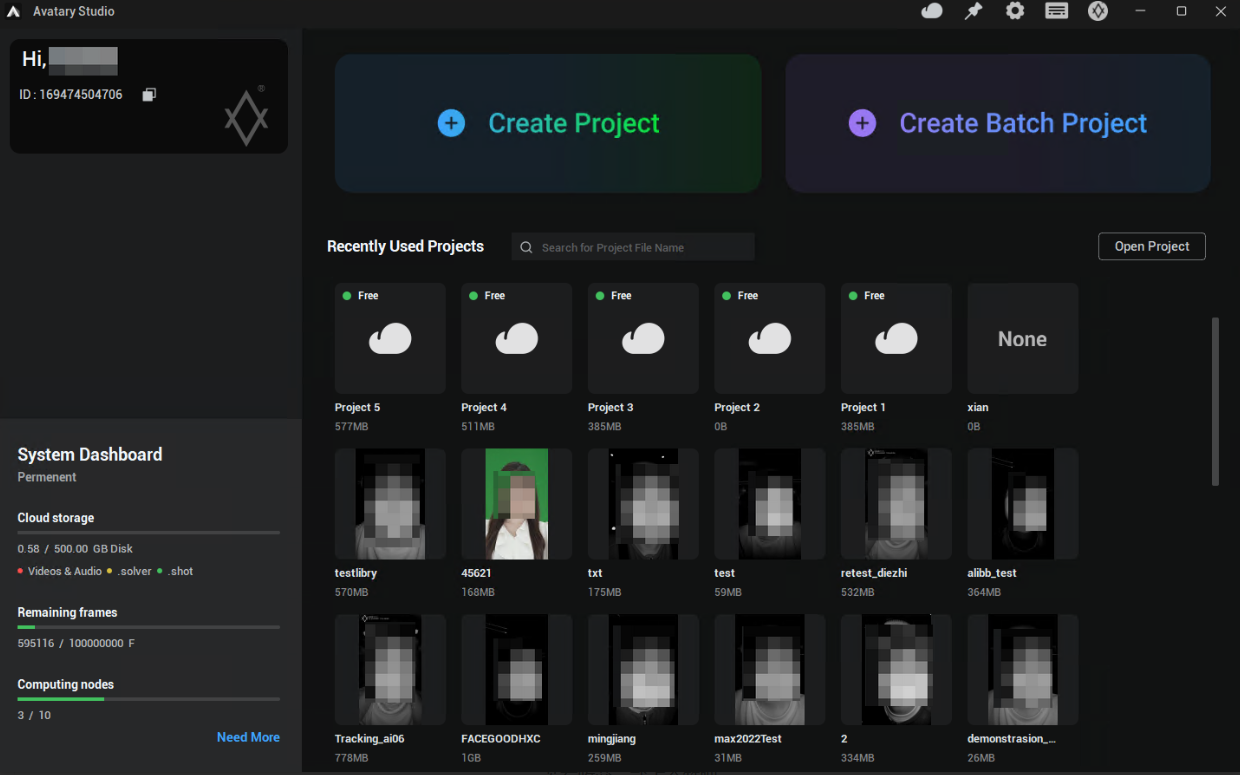Click the blue plus icon on Create Project
The image size is (1240, 775).
click(451, 123)
